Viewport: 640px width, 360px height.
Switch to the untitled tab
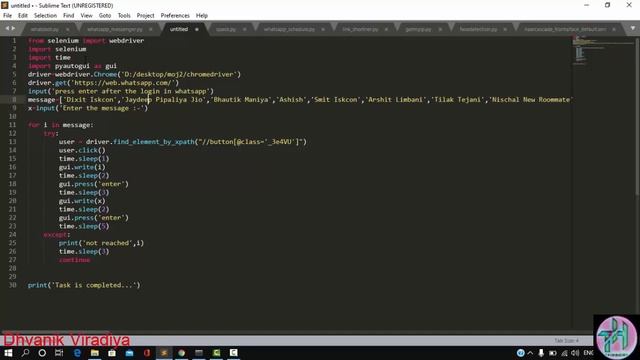[x=179, y=29]
